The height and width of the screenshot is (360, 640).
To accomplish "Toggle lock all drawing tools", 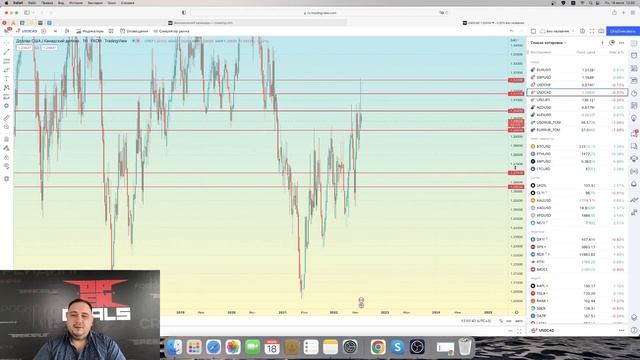I will [7, 157].
